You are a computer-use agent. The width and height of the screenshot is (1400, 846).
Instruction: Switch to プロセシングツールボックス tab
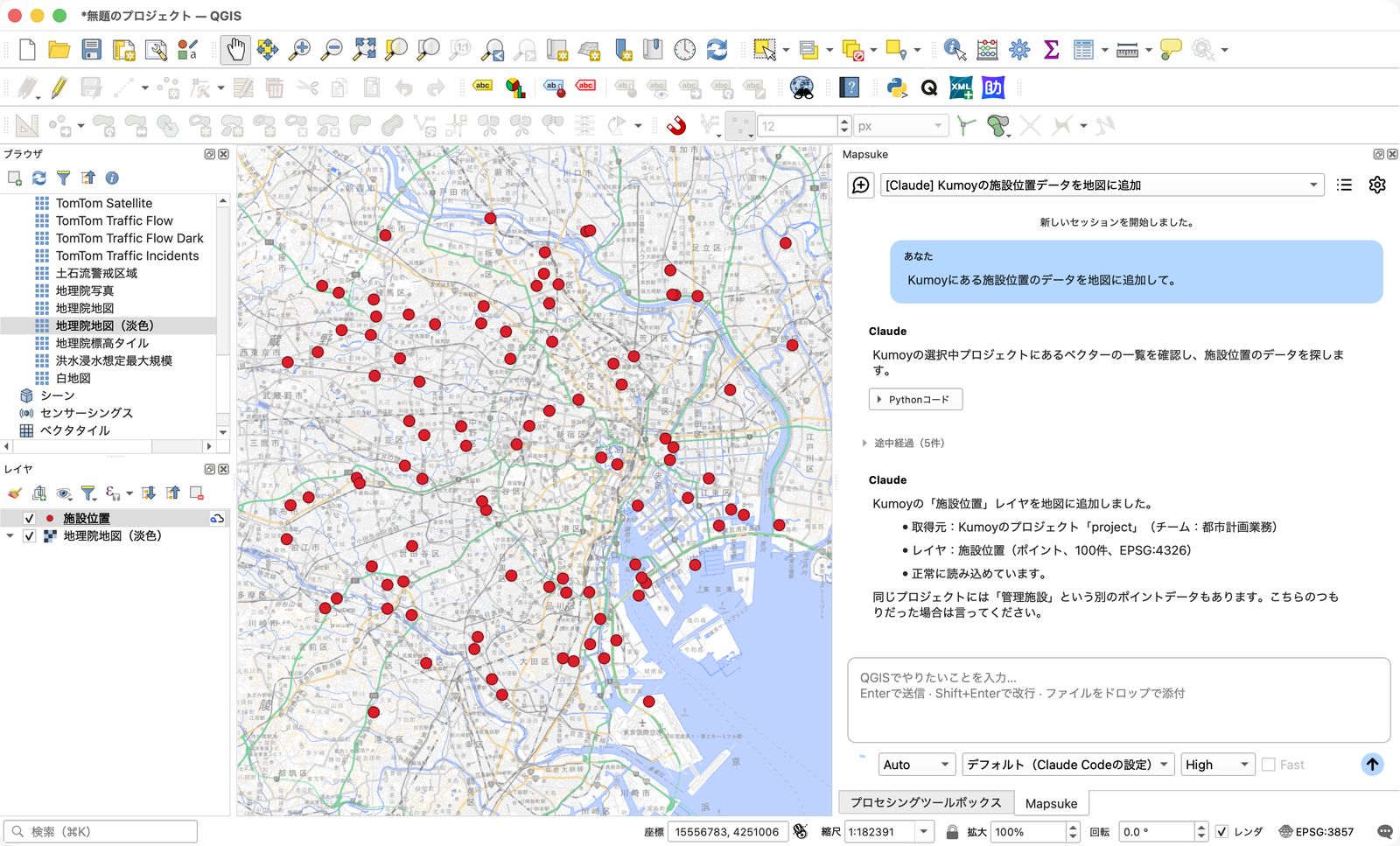pyautogui.click(x=926, y=802)
